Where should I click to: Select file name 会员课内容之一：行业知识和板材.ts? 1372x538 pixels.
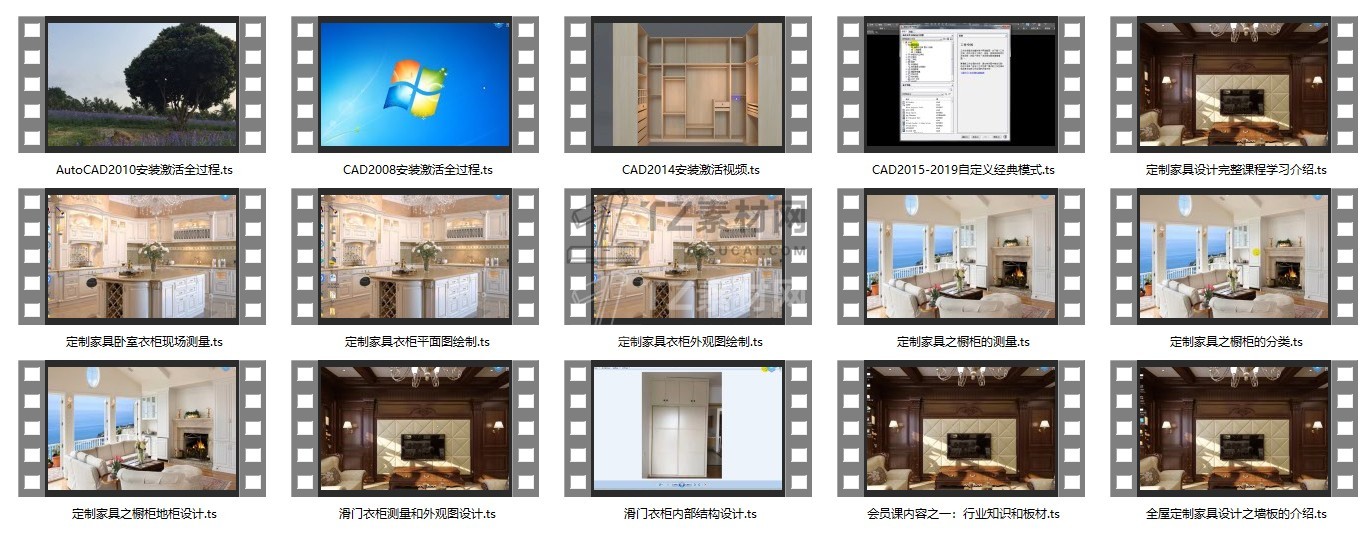coord(963,514)
